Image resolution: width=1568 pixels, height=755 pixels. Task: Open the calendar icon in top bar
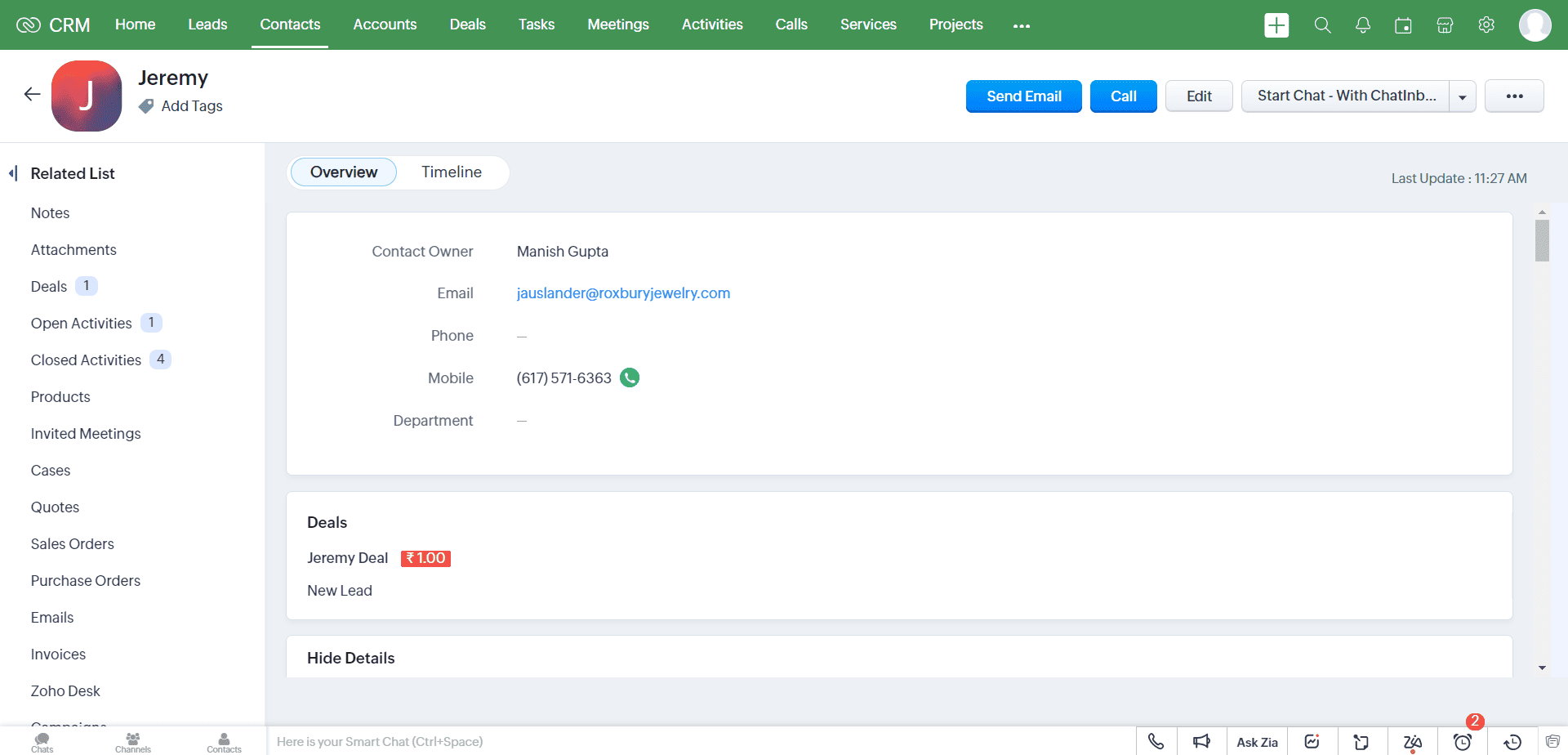coord(1403,25)
